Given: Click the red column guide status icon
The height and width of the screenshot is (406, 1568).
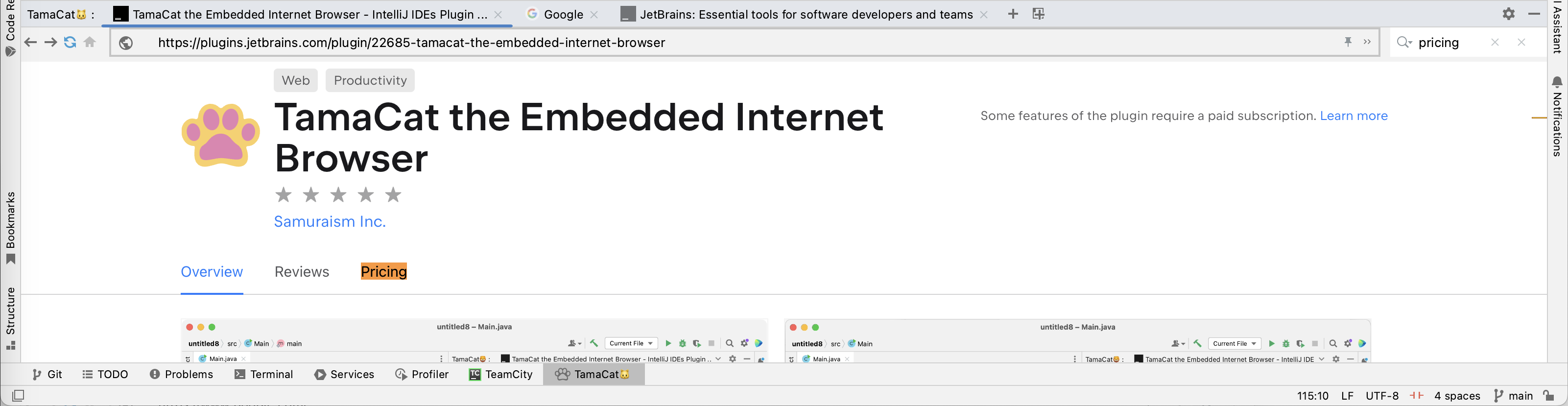Looking at the screenshot, I should 1416,396.
